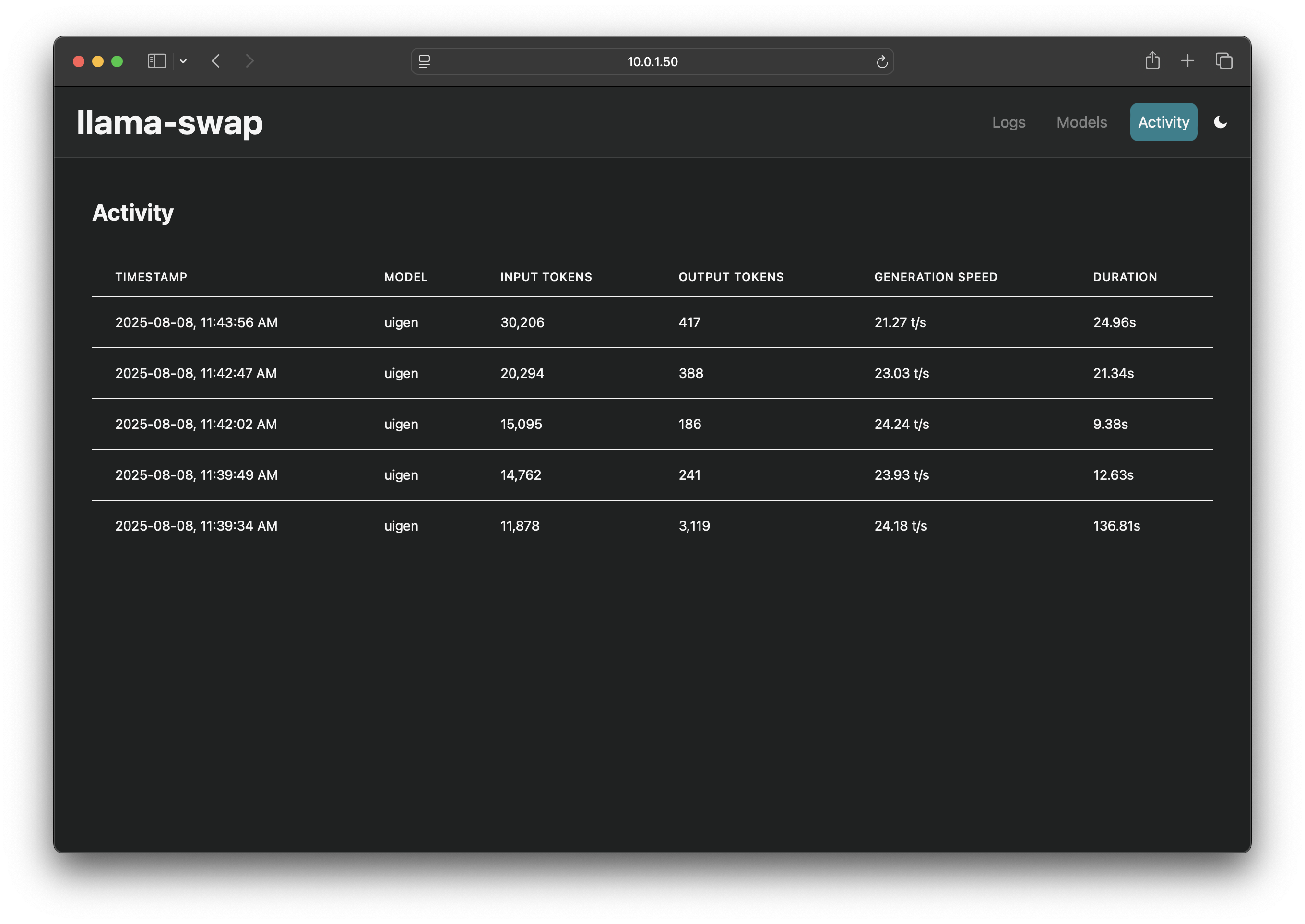The width and height of the screenshot is (1305, 924).
Task: Click the Timestamp column header
Action: (x=151, y=277)
